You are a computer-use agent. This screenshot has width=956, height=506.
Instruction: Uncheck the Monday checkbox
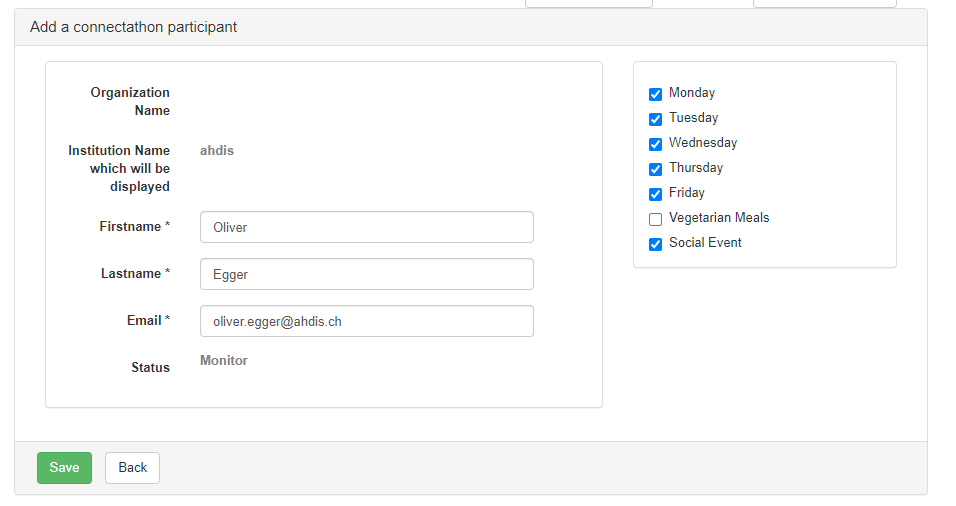tap(655, 94)
